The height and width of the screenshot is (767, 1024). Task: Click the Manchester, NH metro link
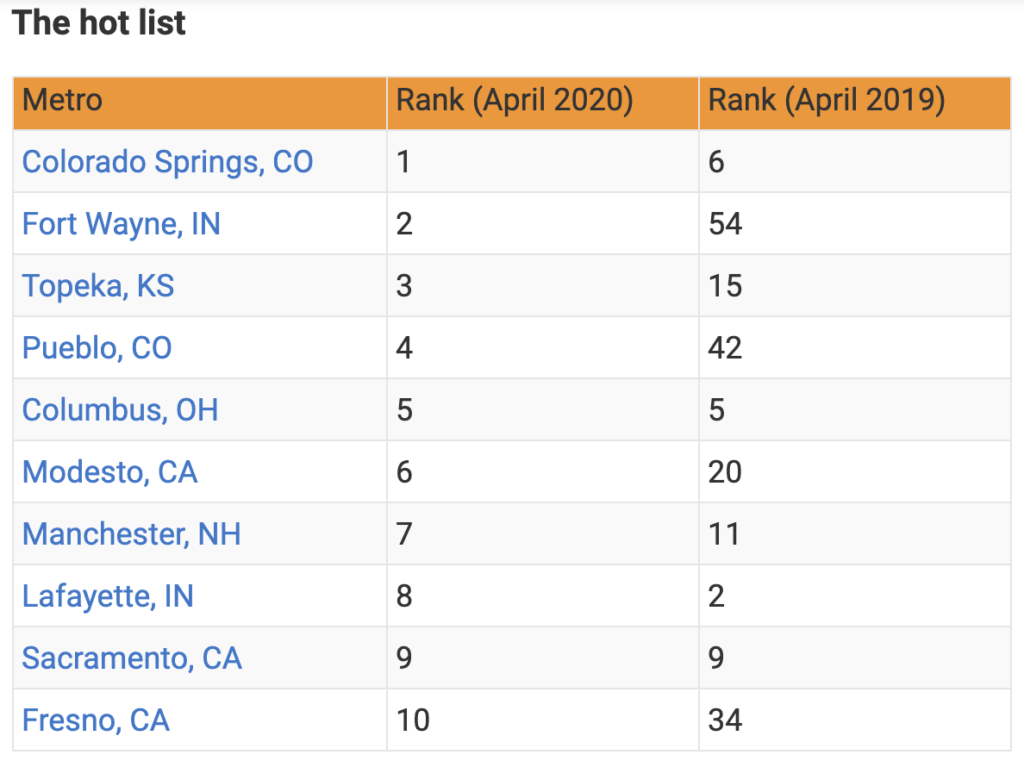[132, 534]
